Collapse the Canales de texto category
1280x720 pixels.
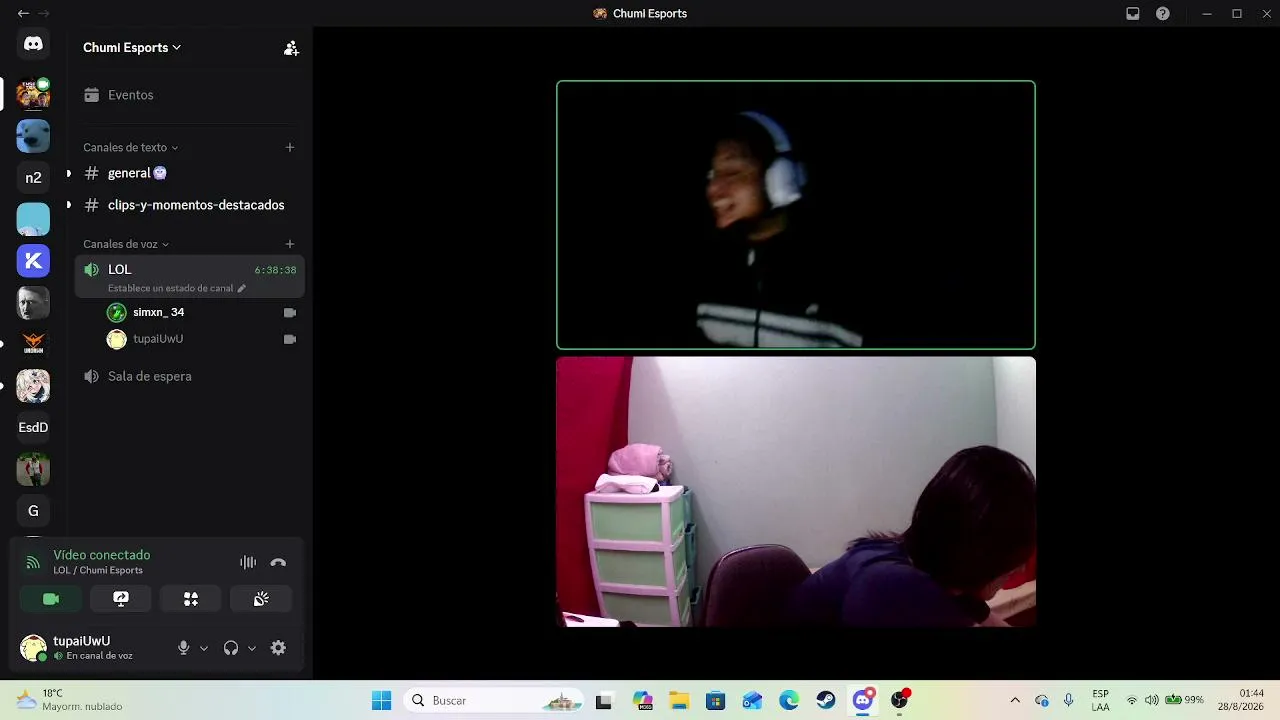click(x=131, y=147)
